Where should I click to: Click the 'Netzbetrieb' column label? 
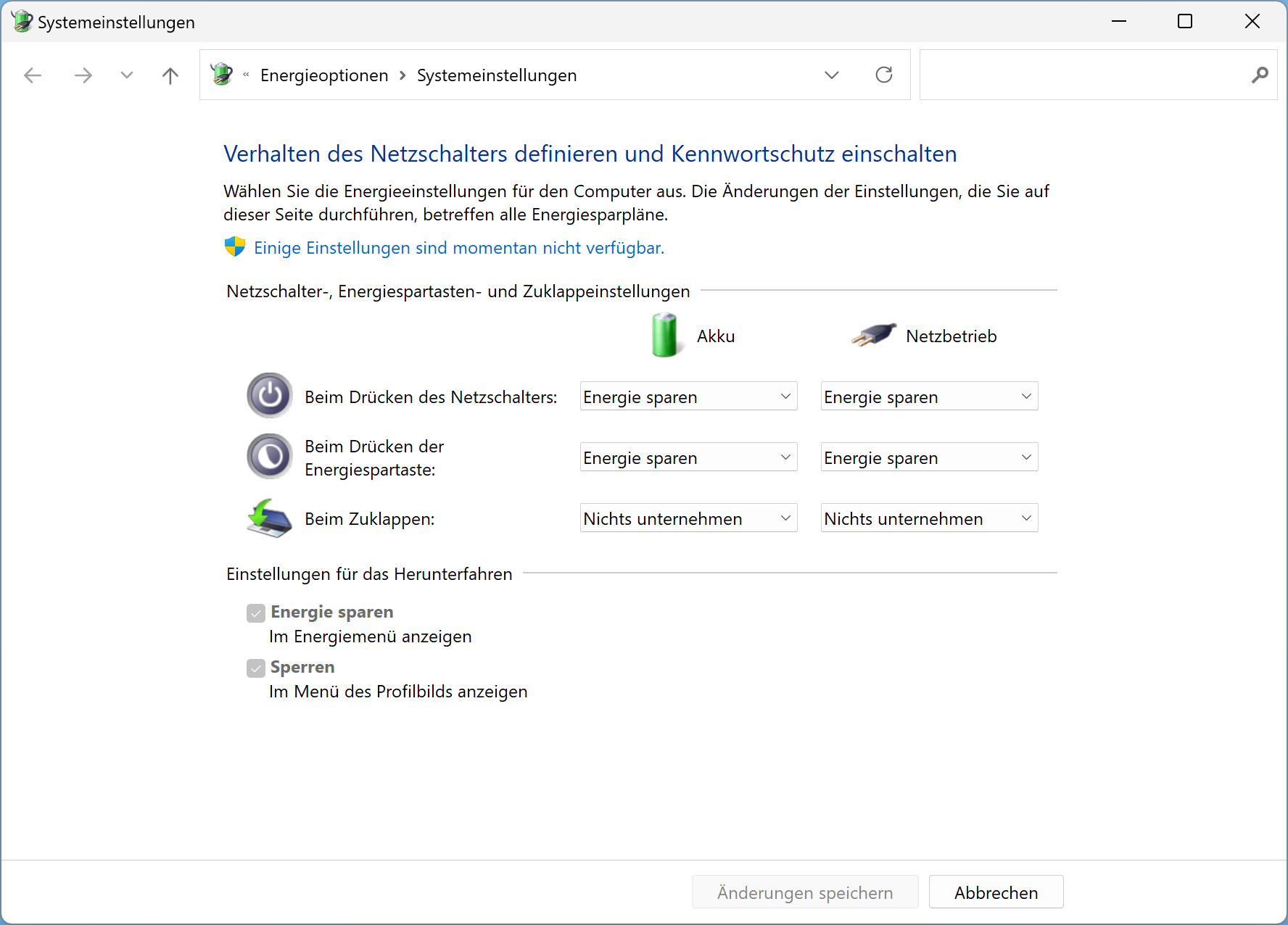(951, 336)
